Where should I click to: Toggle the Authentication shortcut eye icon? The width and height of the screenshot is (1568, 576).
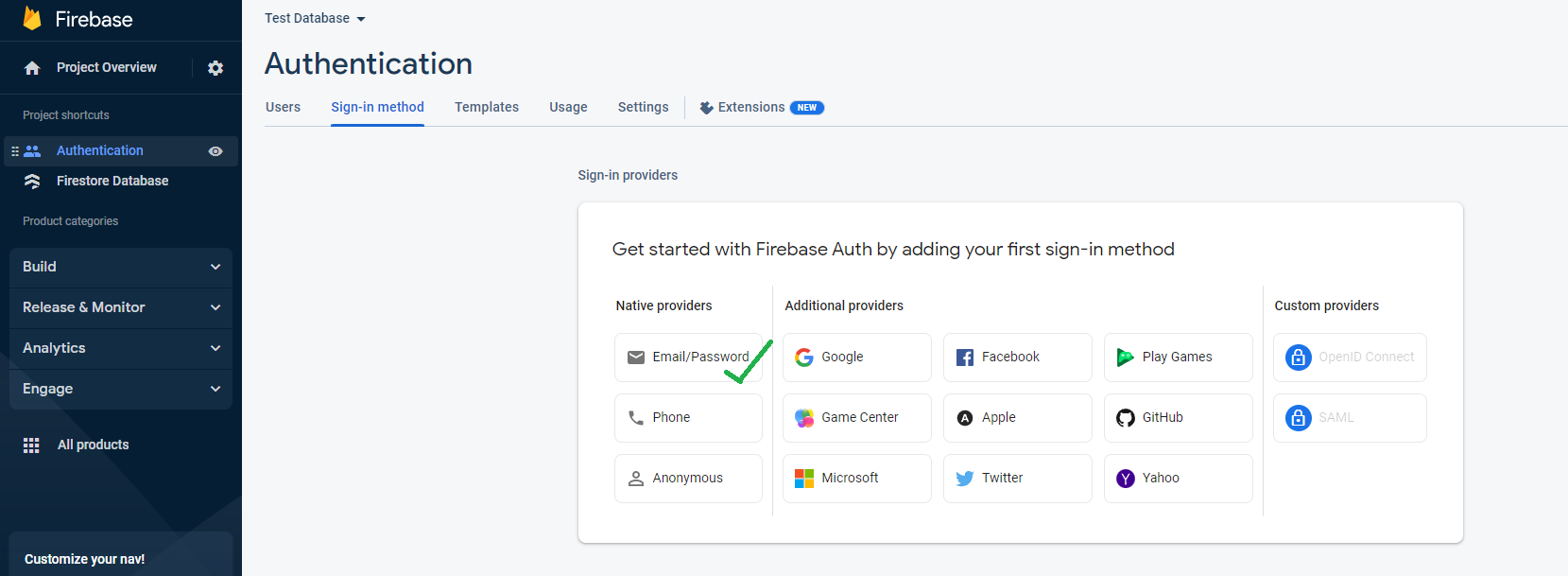(x=215, y=151)
